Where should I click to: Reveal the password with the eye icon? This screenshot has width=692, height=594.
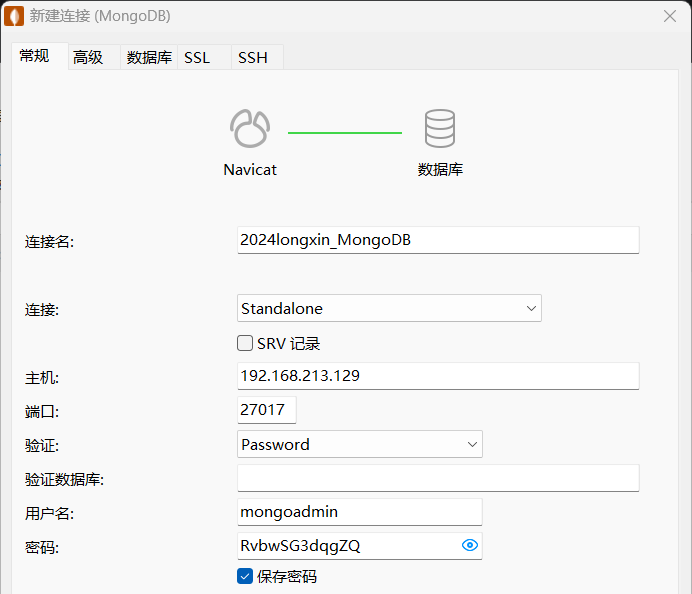click(470, 545)
